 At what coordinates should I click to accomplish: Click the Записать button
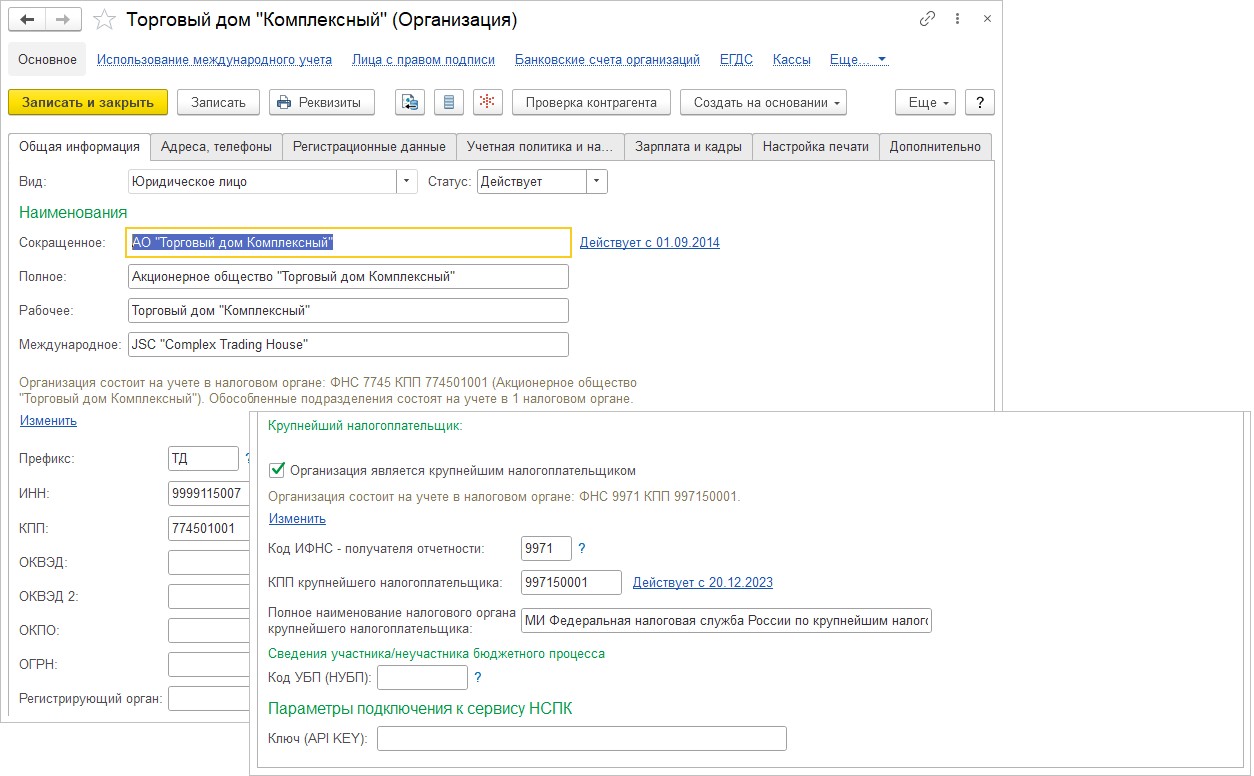point(218,102)
